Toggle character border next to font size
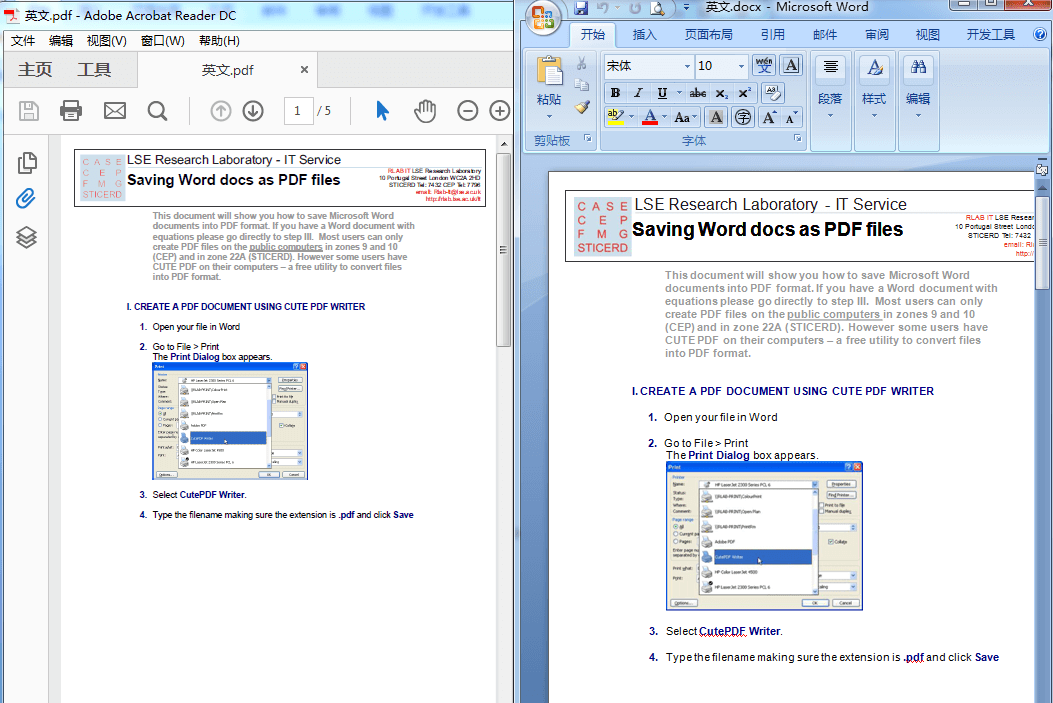 tap(791, 65)
